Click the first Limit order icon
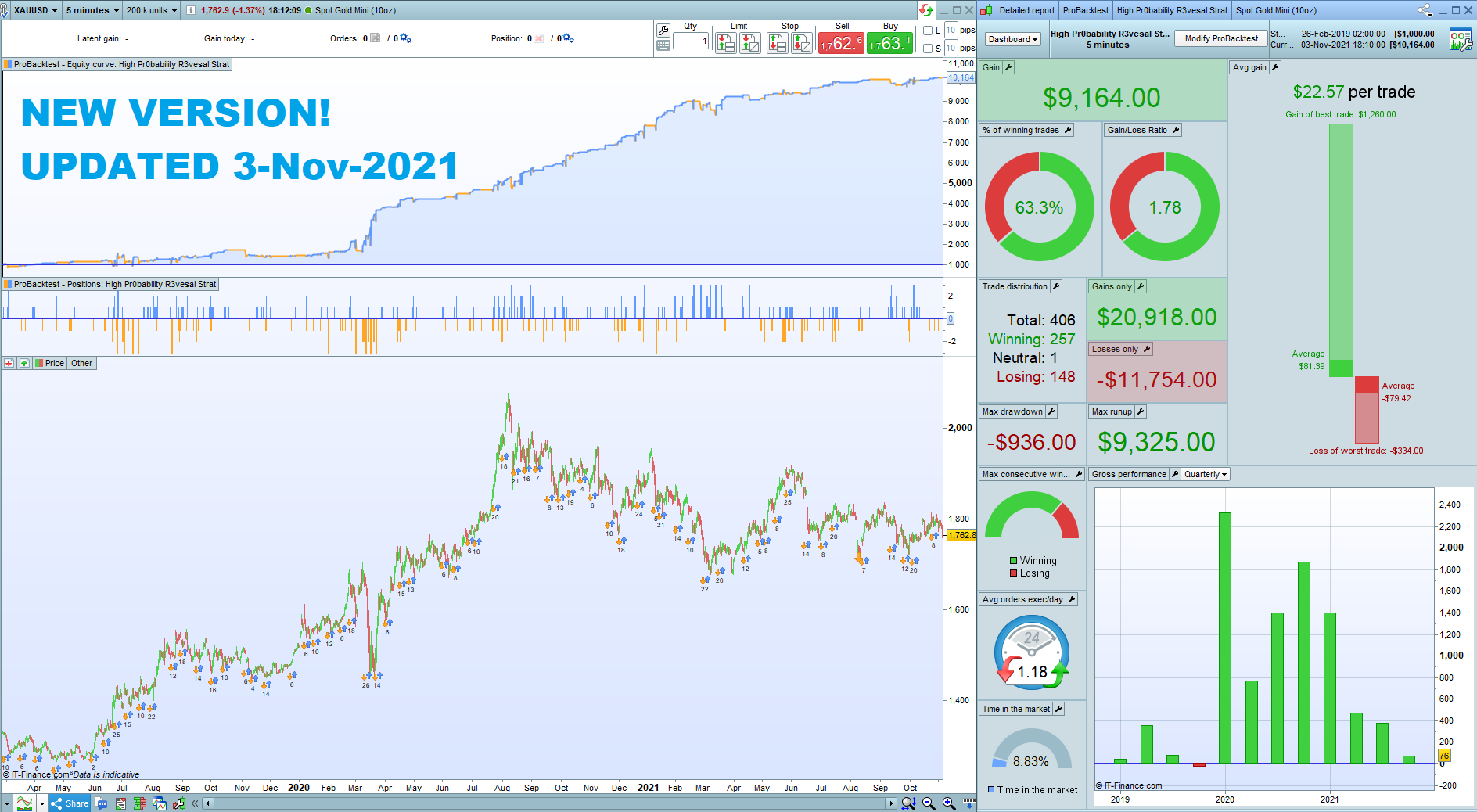This screenshot has height=812, width=1477. [x=726, y=43]
